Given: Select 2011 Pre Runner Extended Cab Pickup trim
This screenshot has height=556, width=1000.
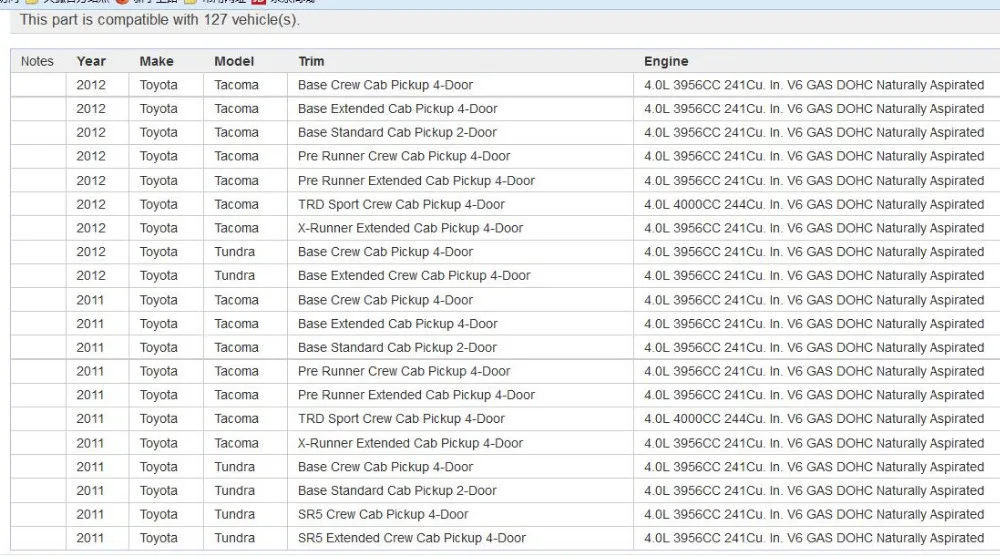Looking at the screenshot, I should click(x=416, y=395).
